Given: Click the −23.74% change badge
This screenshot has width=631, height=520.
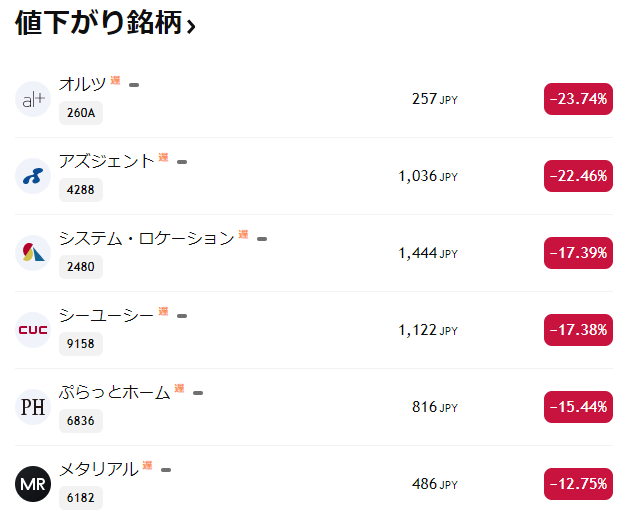Looking at the screenshot, I should point(578,99).
